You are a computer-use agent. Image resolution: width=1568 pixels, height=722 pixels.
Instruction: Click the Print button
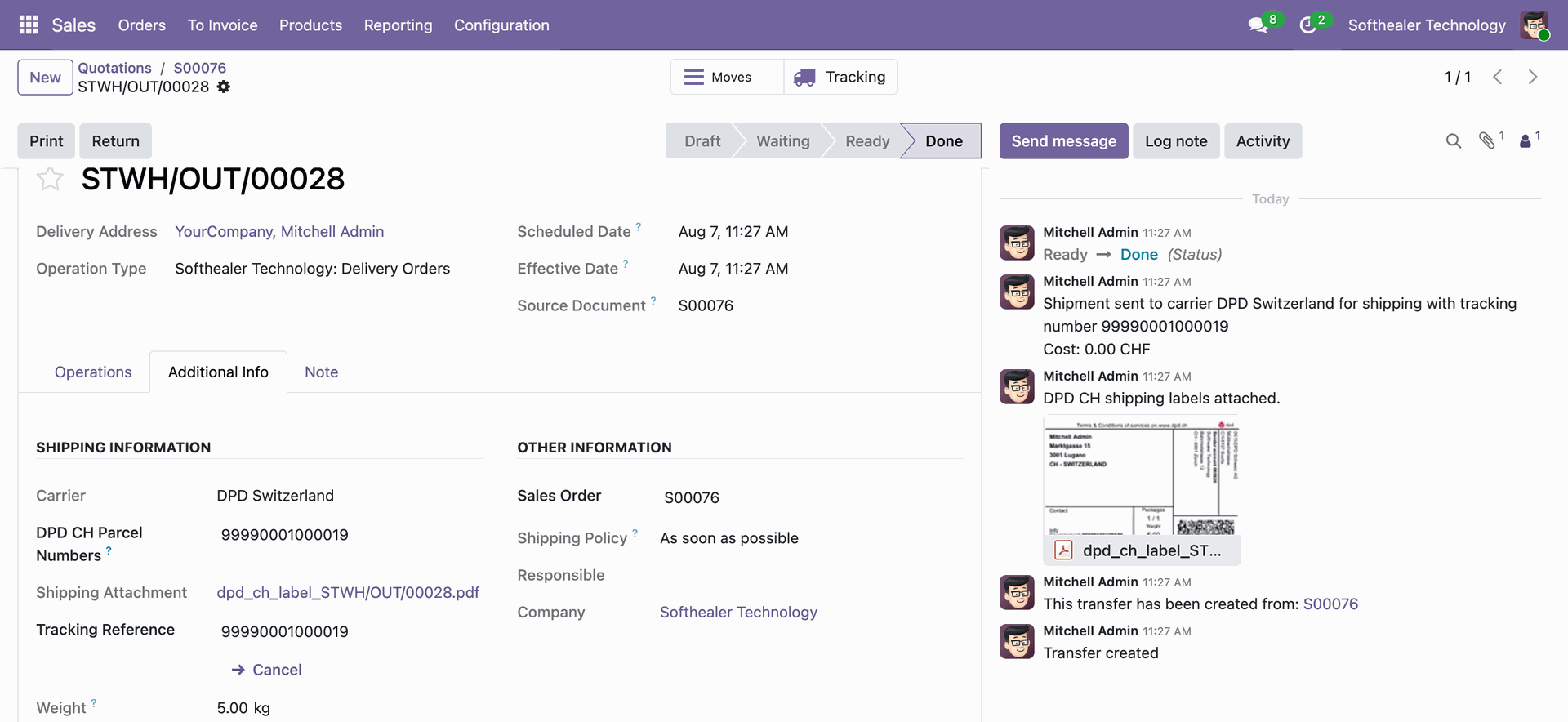click(x=47, y=141)
